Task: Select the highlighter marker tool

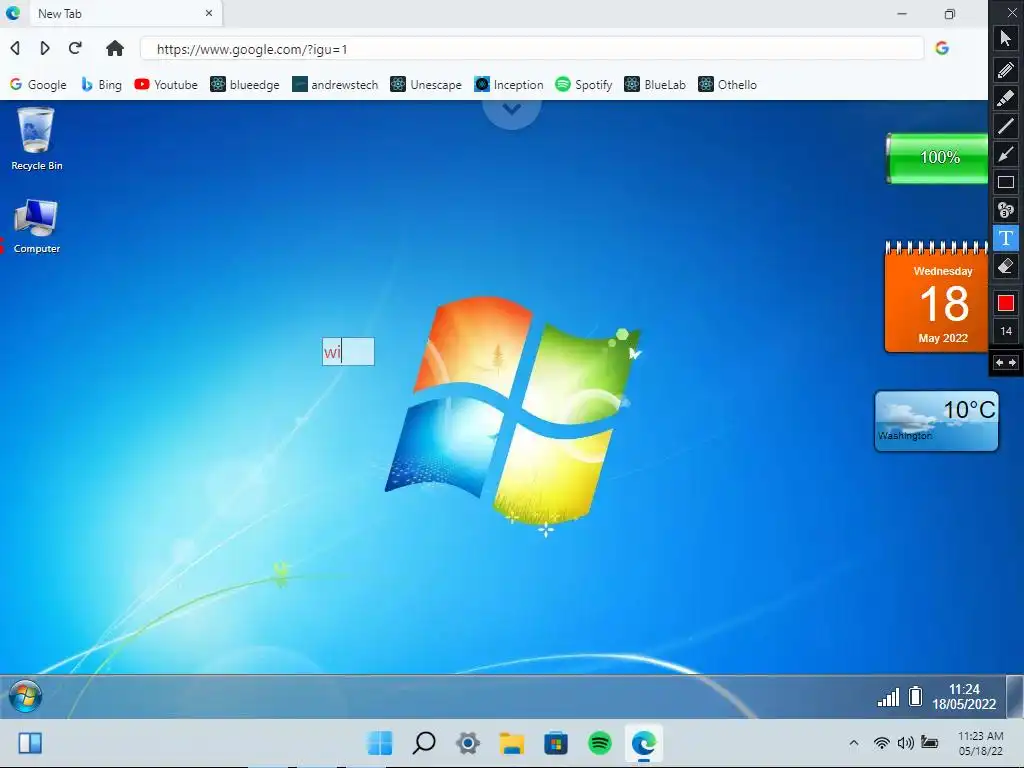Action: click(x=1006, y=98)
